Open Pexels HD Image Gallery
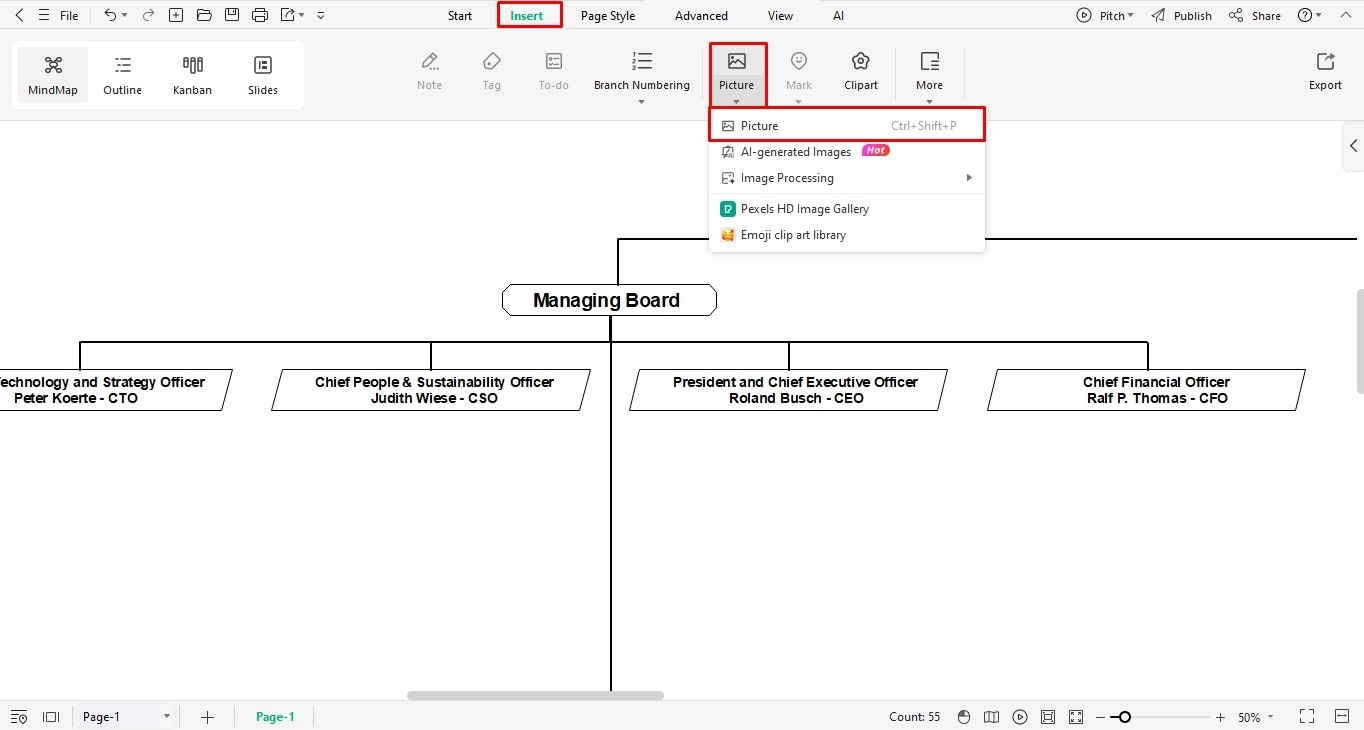The height and width of the screenshot is (730, 1364). coord(847,209)
